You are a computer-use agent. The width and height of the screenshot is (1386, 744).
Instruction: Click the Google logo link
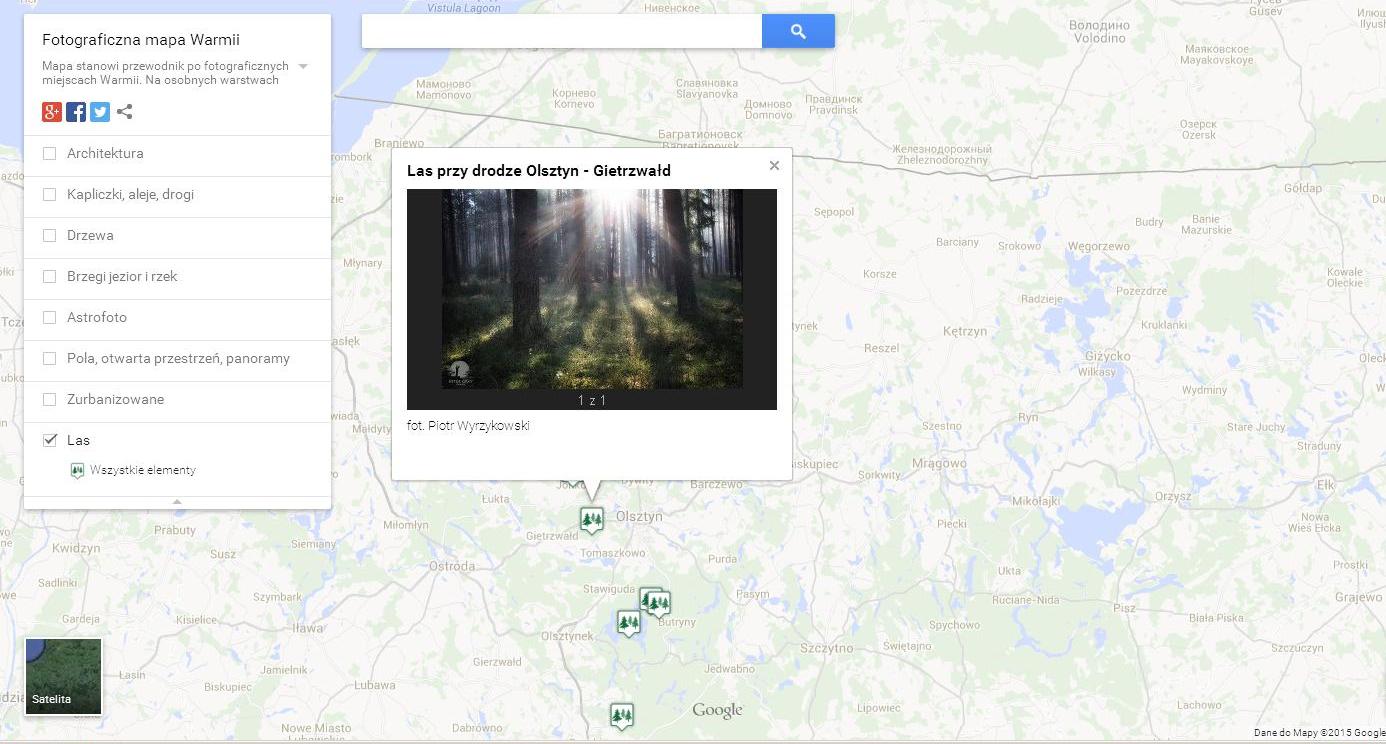[717, 711]
